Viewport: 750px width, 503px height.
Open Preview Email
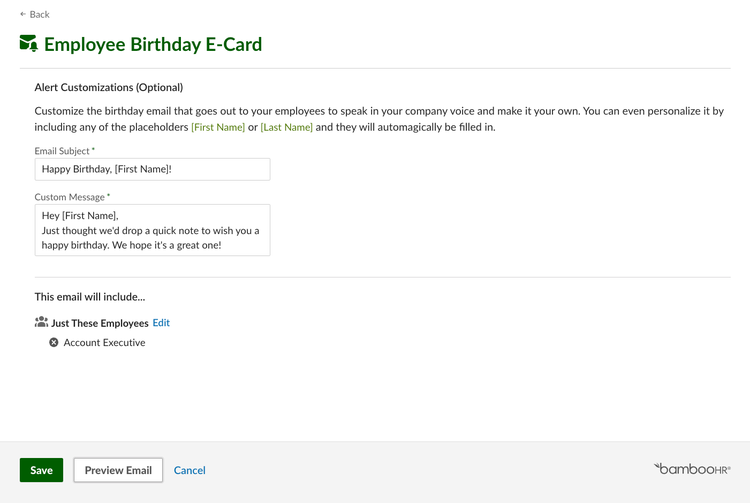point(118,470)
